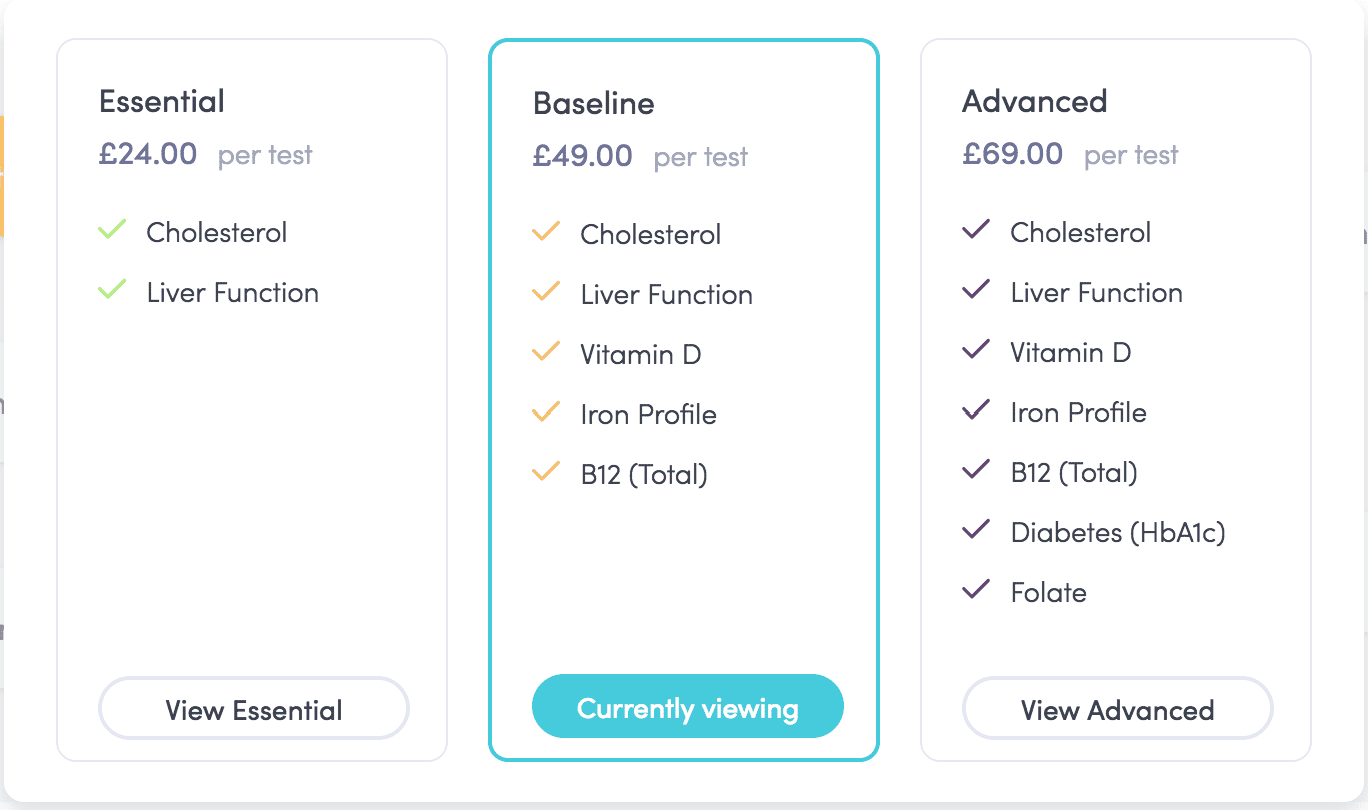
Task: Open the View Advanced plan button
Action: [1118, 709]
